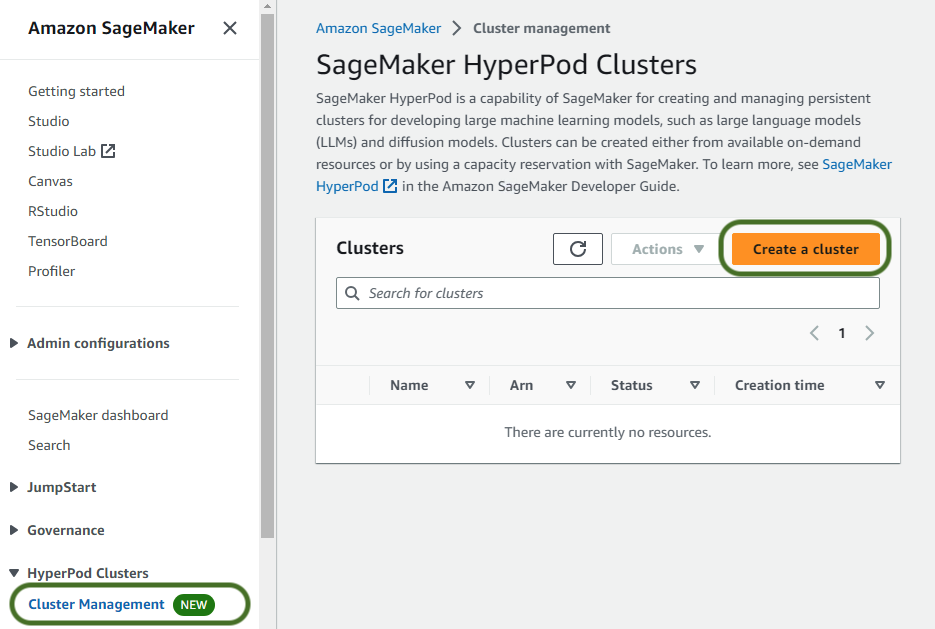Click the Name column header

(x=409, y=385)
